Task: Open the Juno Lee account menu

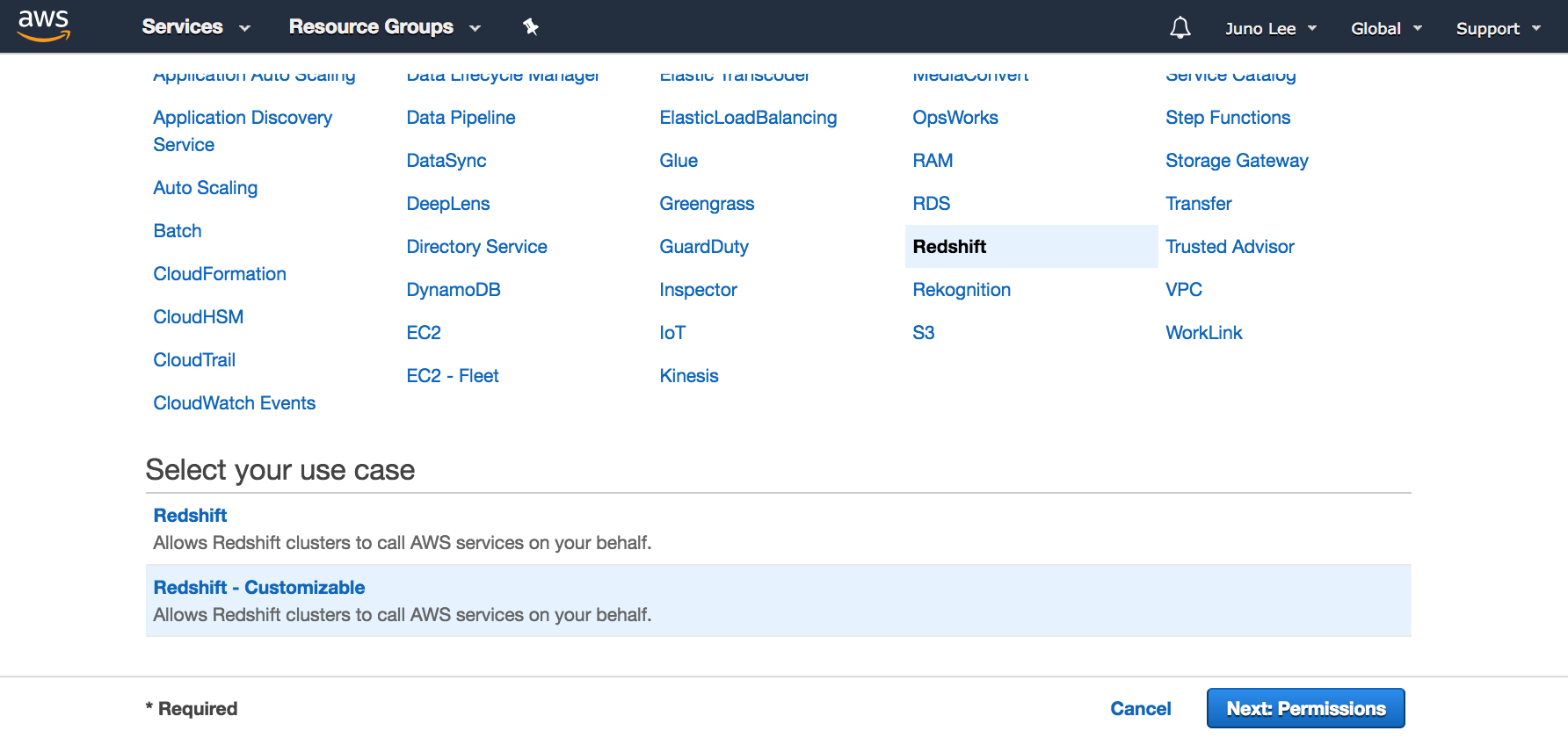Action: (x=1271, y=29)
